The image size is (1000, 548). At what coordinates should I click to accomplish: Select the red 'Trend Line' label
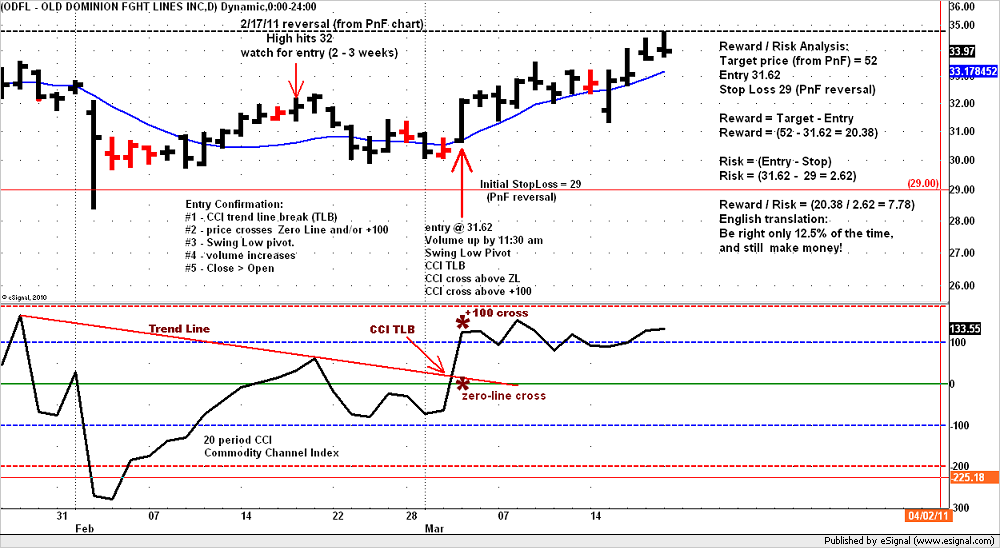click(x=179, y=329)
